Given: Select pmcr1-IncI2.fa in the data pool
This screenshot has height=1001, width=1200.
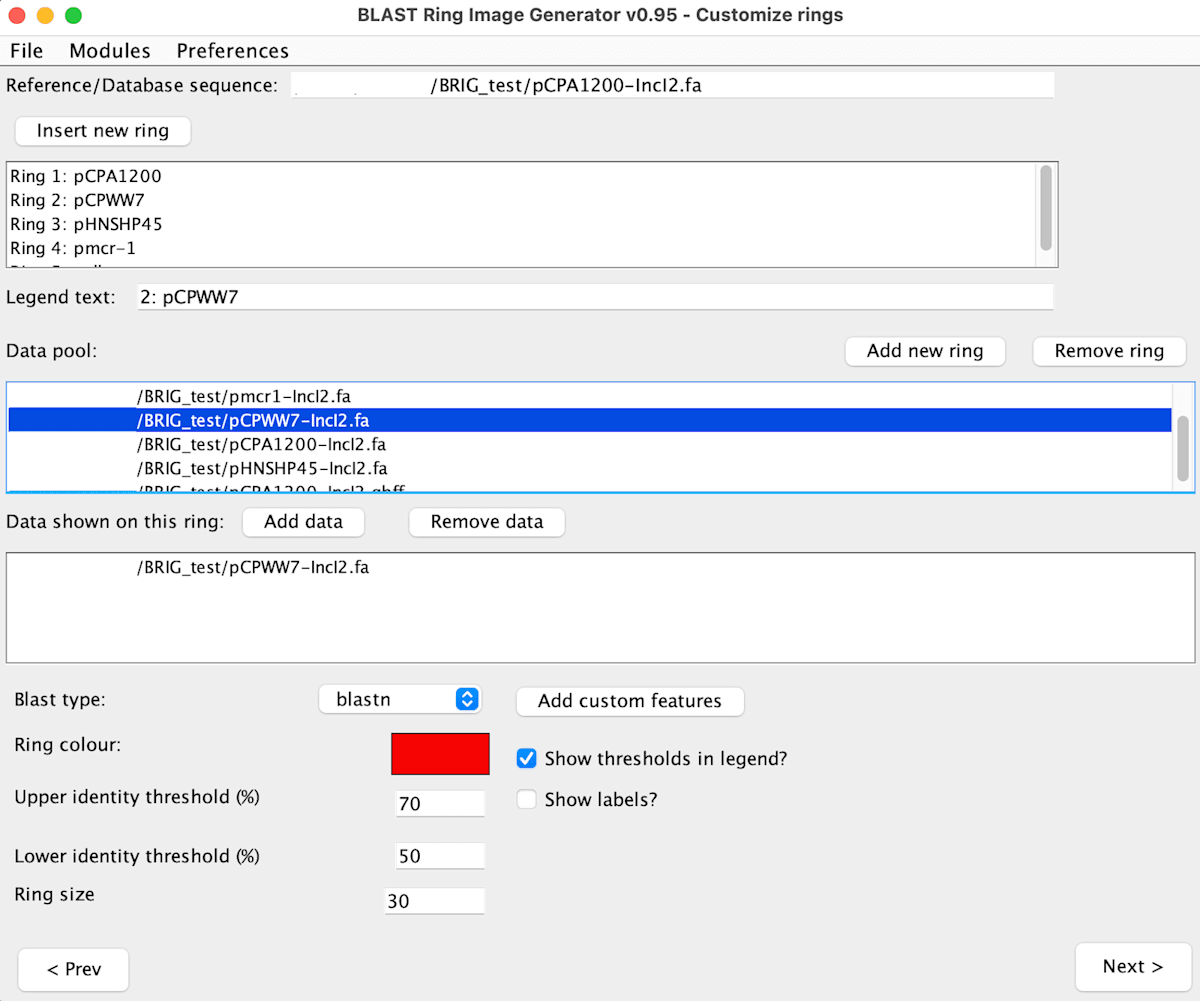Looking at the screenshot, I should 590,397.
